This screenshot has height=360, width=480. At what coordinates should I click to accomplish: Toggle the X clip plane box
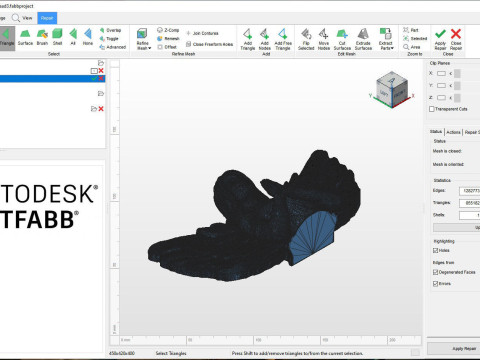coord(441,73)
